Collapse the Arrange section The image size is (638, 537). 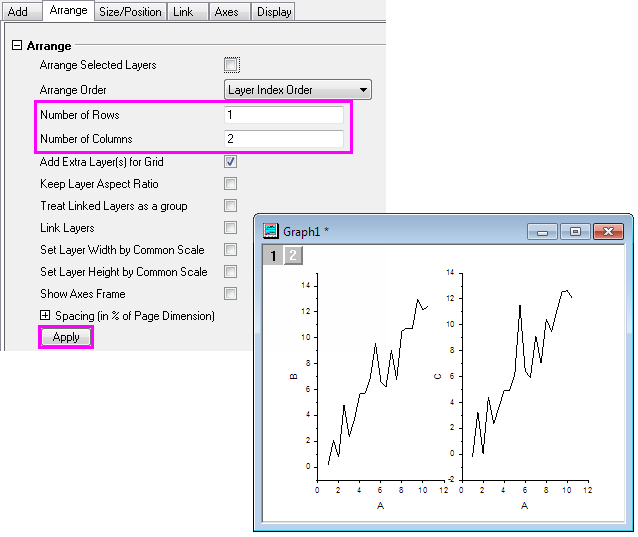point(17,45)
